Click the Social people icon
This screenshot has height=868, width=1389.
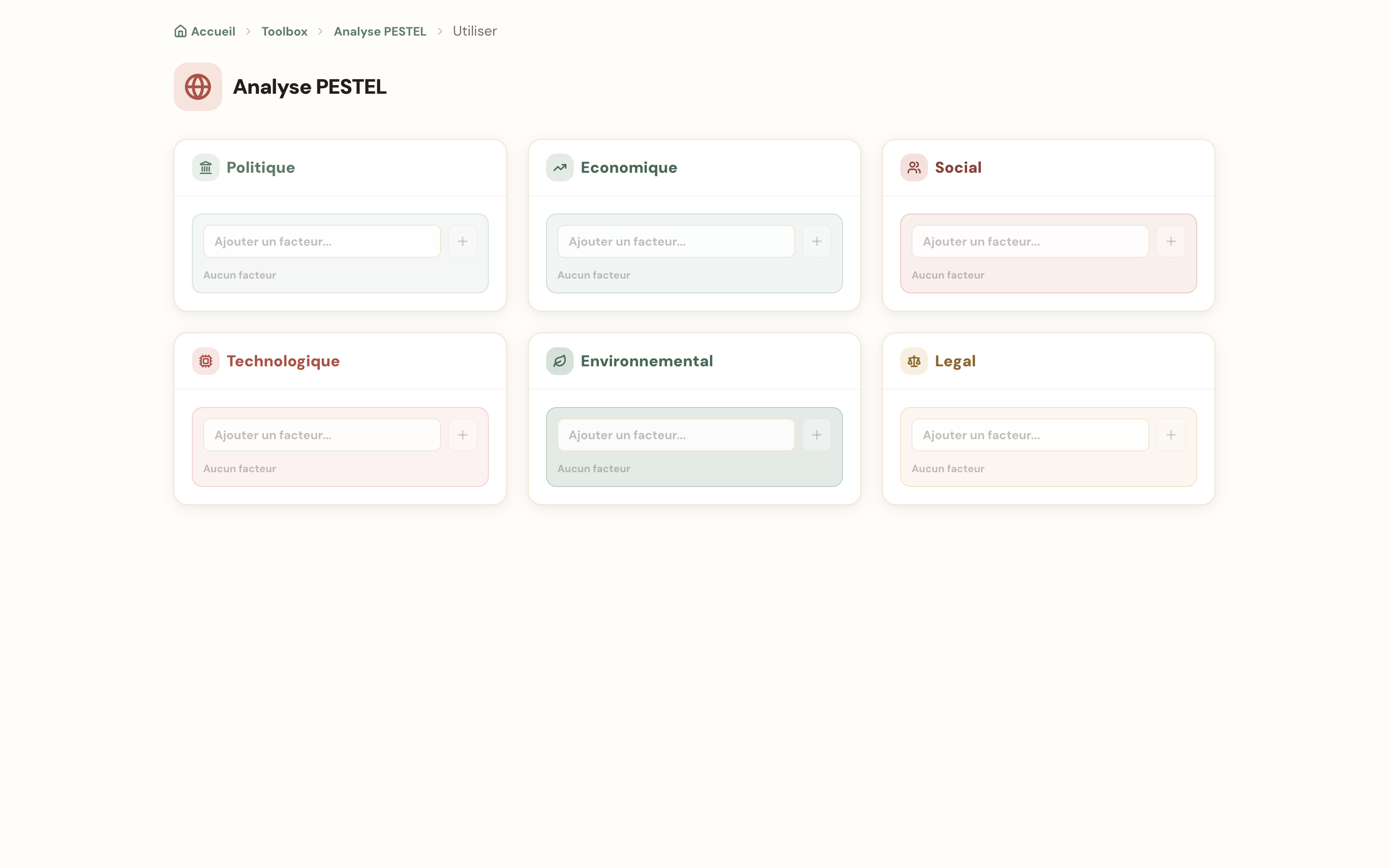coord(914,168)
